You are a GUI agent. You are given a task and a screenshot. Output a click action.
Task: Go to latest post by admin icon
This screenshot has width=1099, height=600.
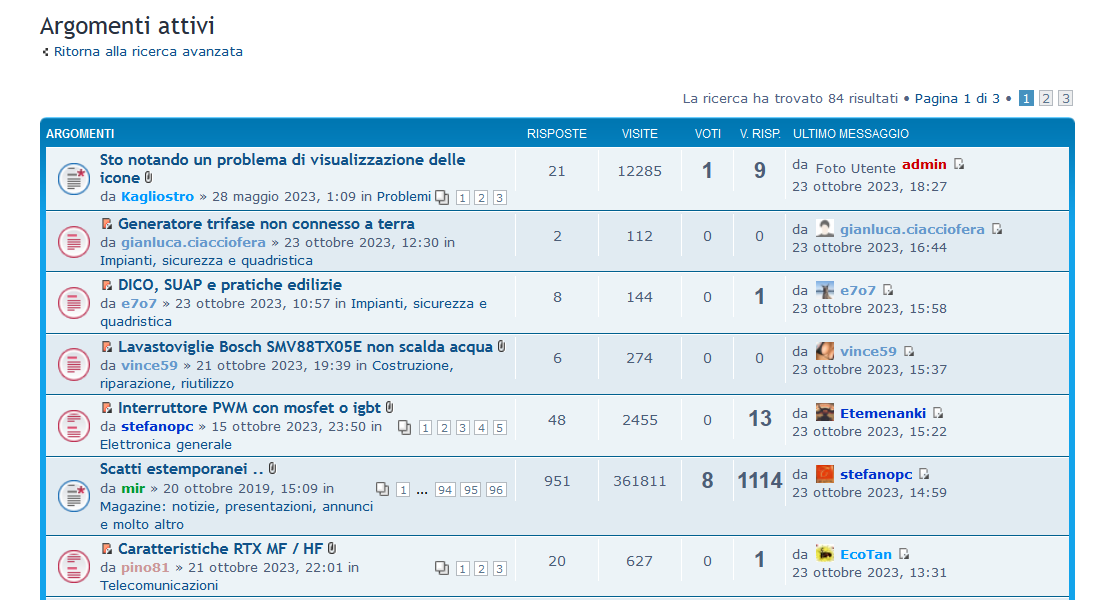pos(959,165)
